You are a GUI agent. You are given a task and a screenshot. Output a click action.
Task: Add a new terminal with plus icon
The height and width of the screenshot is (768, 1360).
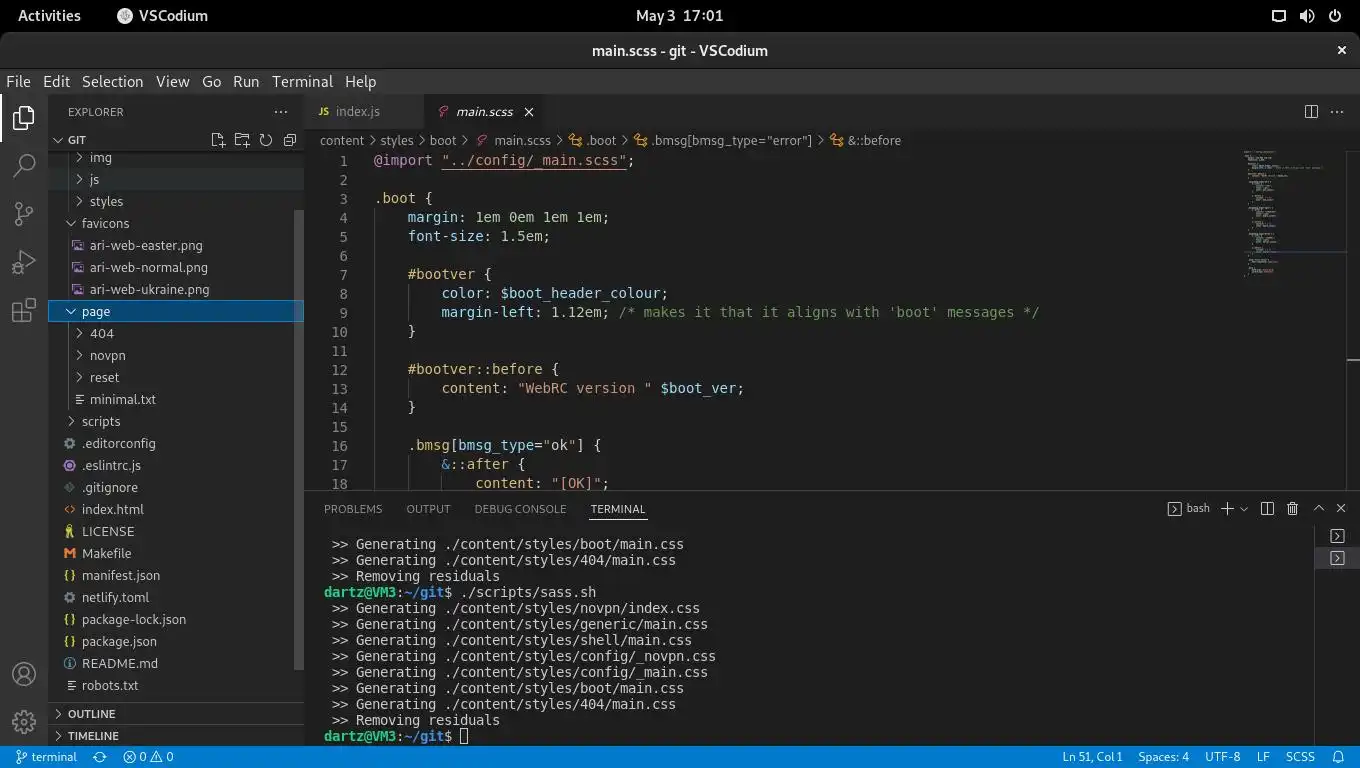[x=1227, y=509]
